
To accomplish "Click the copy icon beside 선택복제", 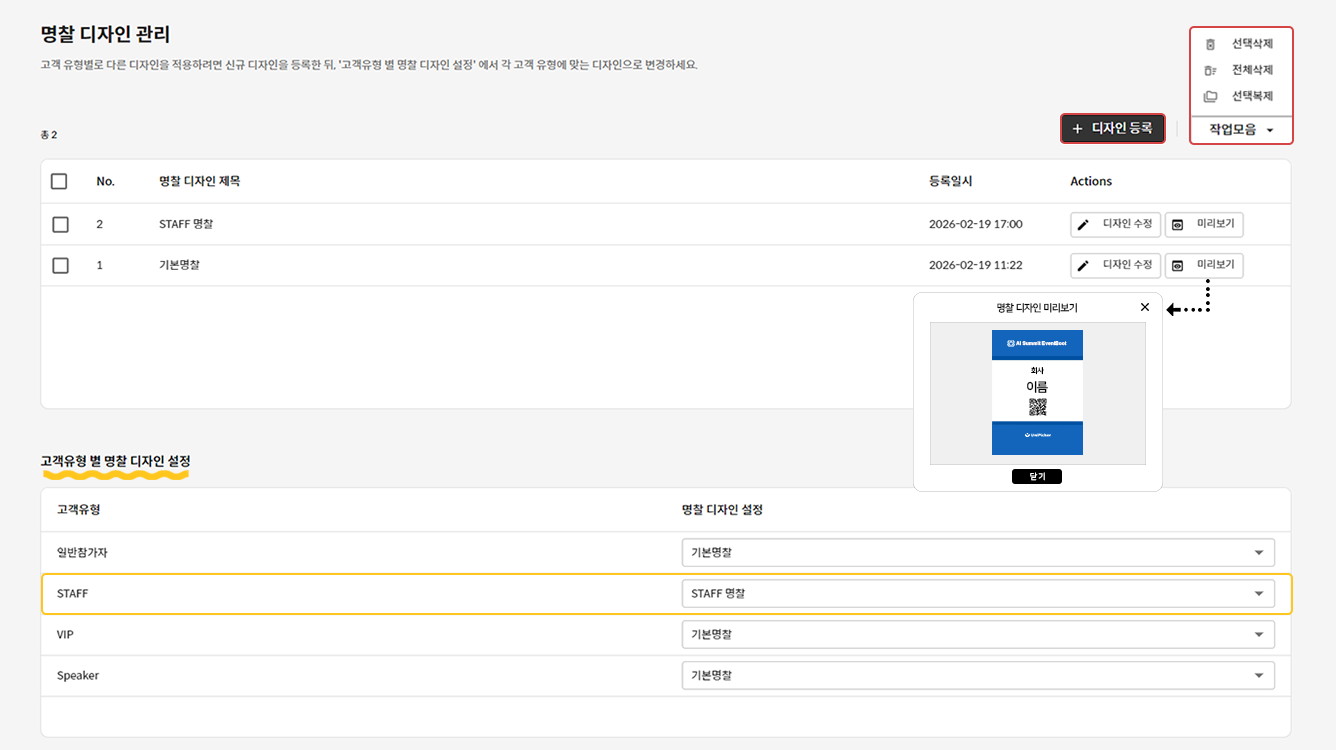I will tap(1210, 97).
